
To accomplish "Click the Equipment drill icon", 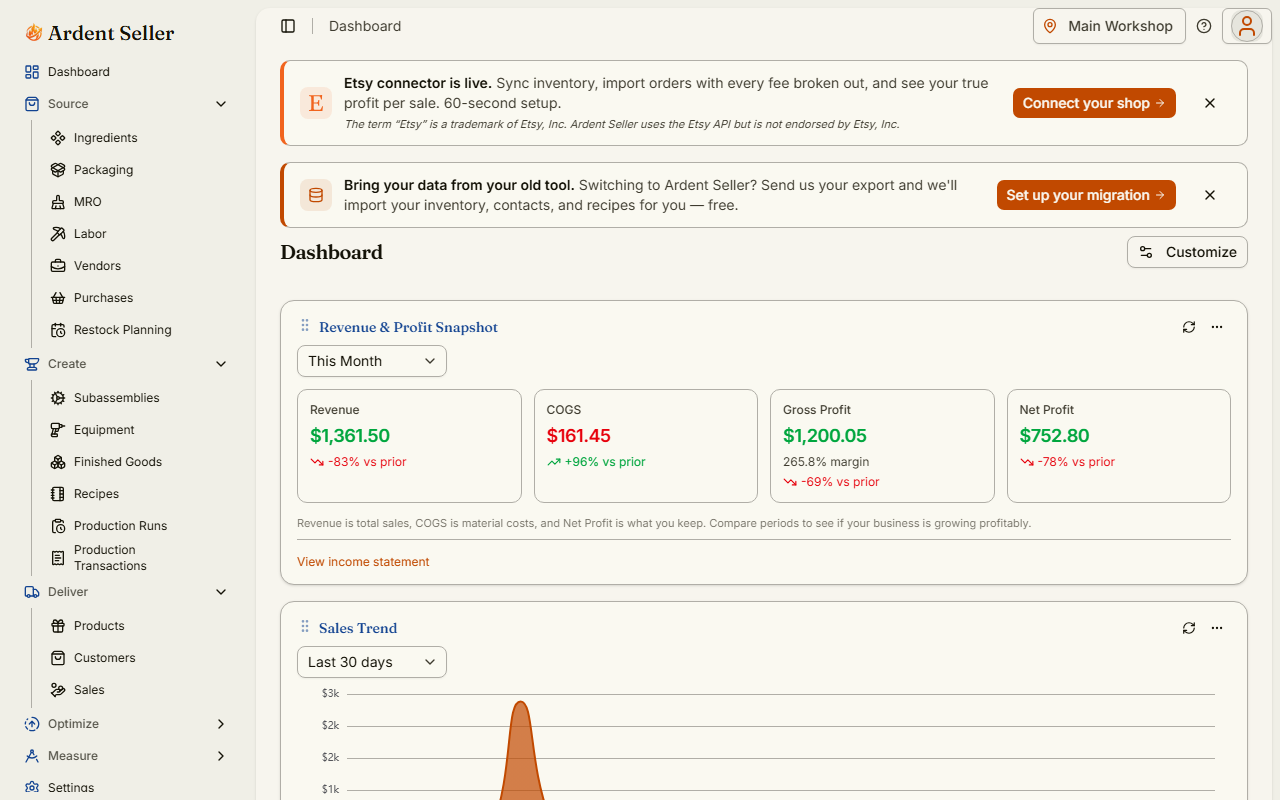I will click(x=58, y=430).
